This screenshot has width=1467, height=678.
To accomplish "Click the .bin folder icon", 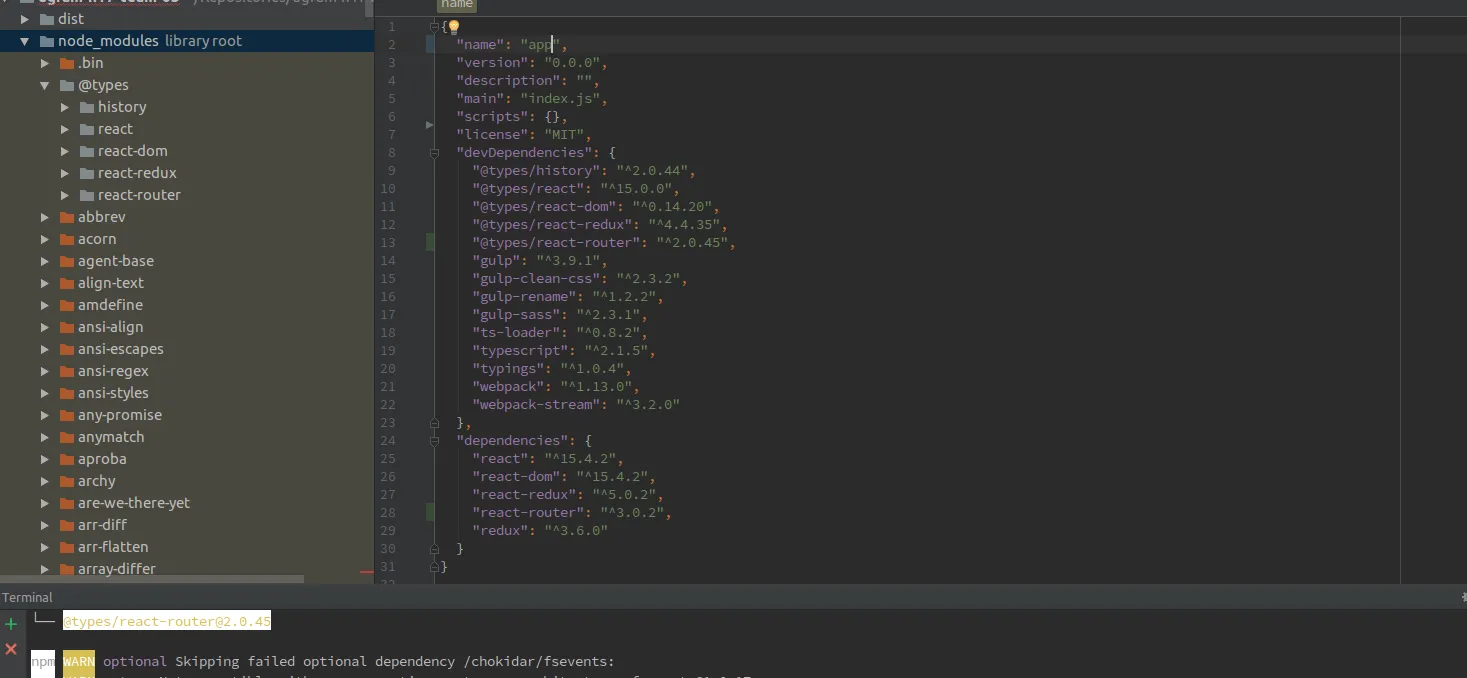I will [67, 63].
